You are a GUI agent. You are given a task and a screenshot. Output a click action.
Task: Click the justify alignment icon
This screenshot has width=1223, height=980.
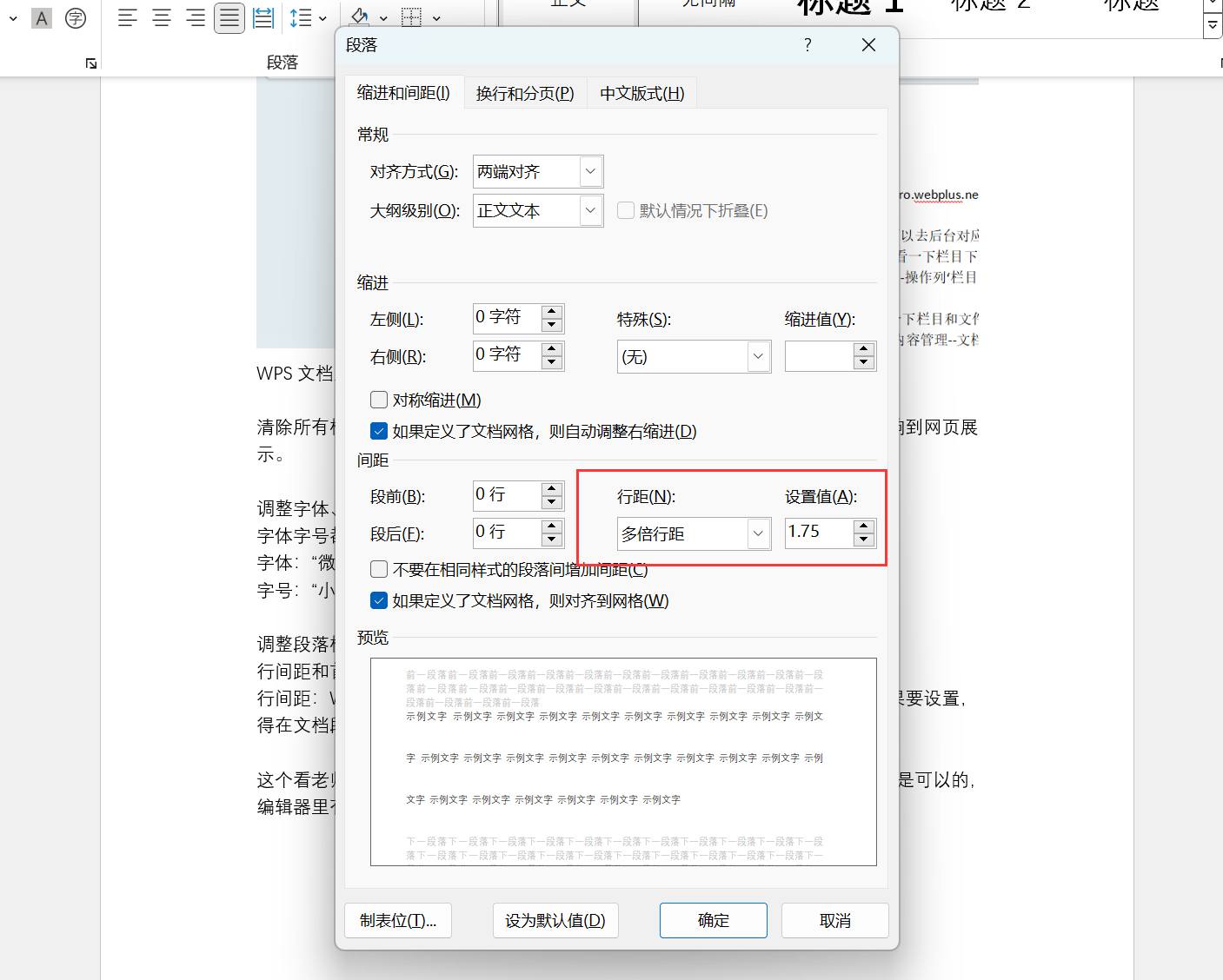(x=229, y=18)
